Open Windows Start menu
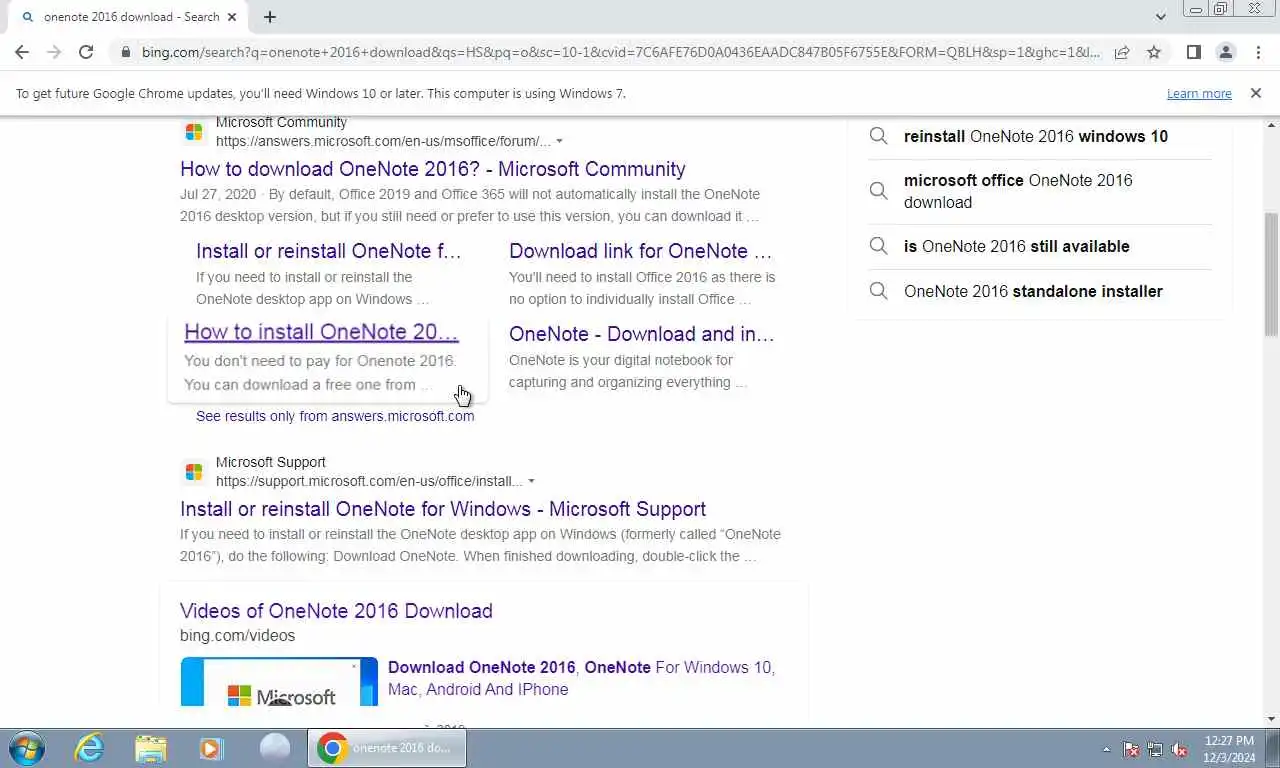This screenshot has height=768, width=1280. pos(26,748)
